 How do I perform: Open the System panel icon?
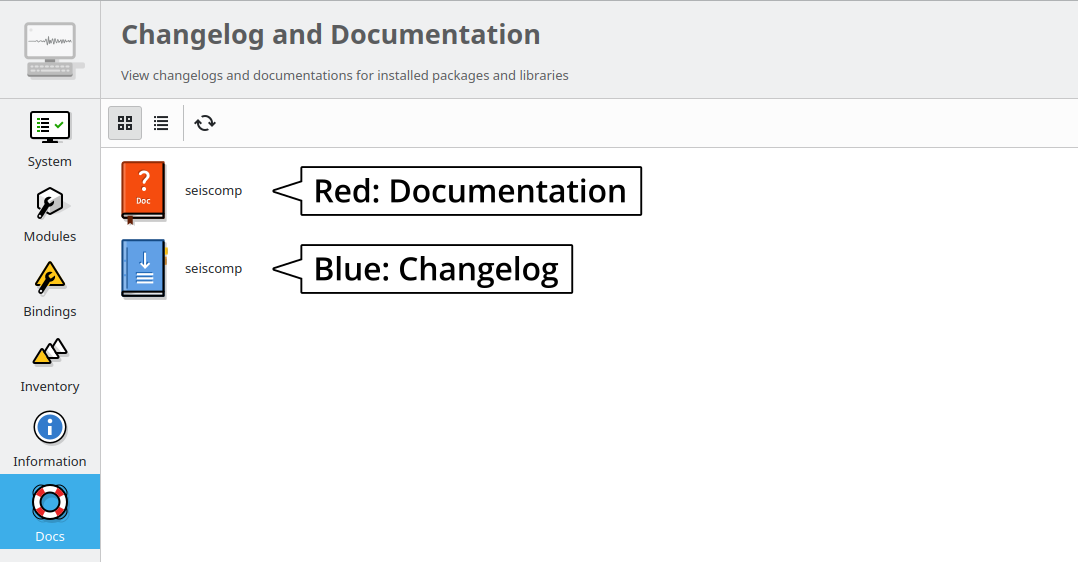(50, 127)
